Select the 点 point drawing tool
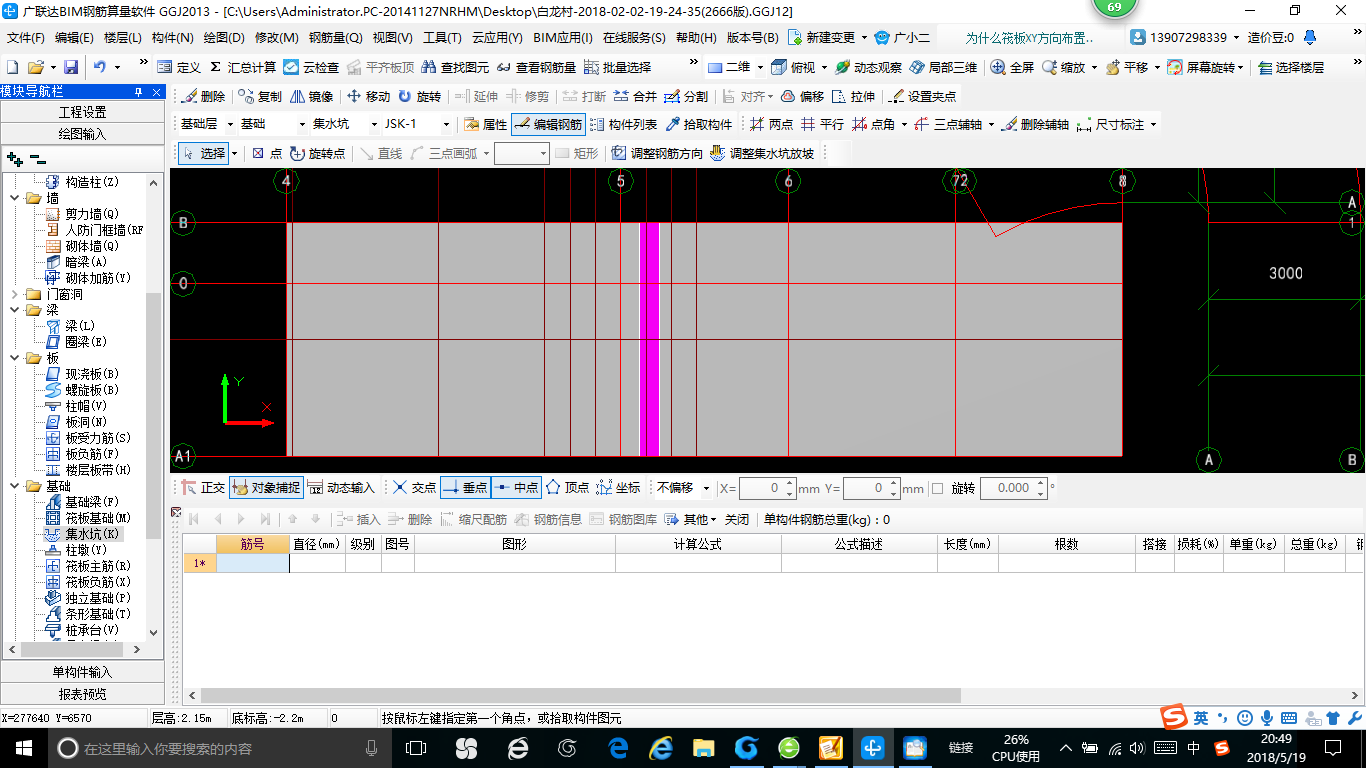The image size is (1366, 768). click(x=266, y=153)
